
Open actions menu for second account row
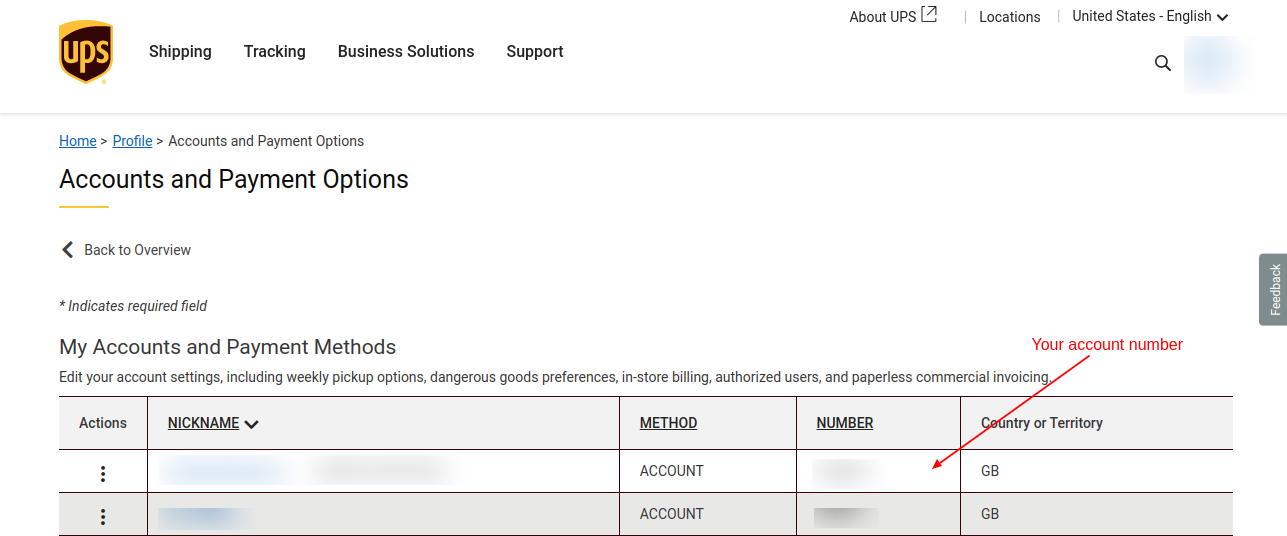(x=103, y=517)
